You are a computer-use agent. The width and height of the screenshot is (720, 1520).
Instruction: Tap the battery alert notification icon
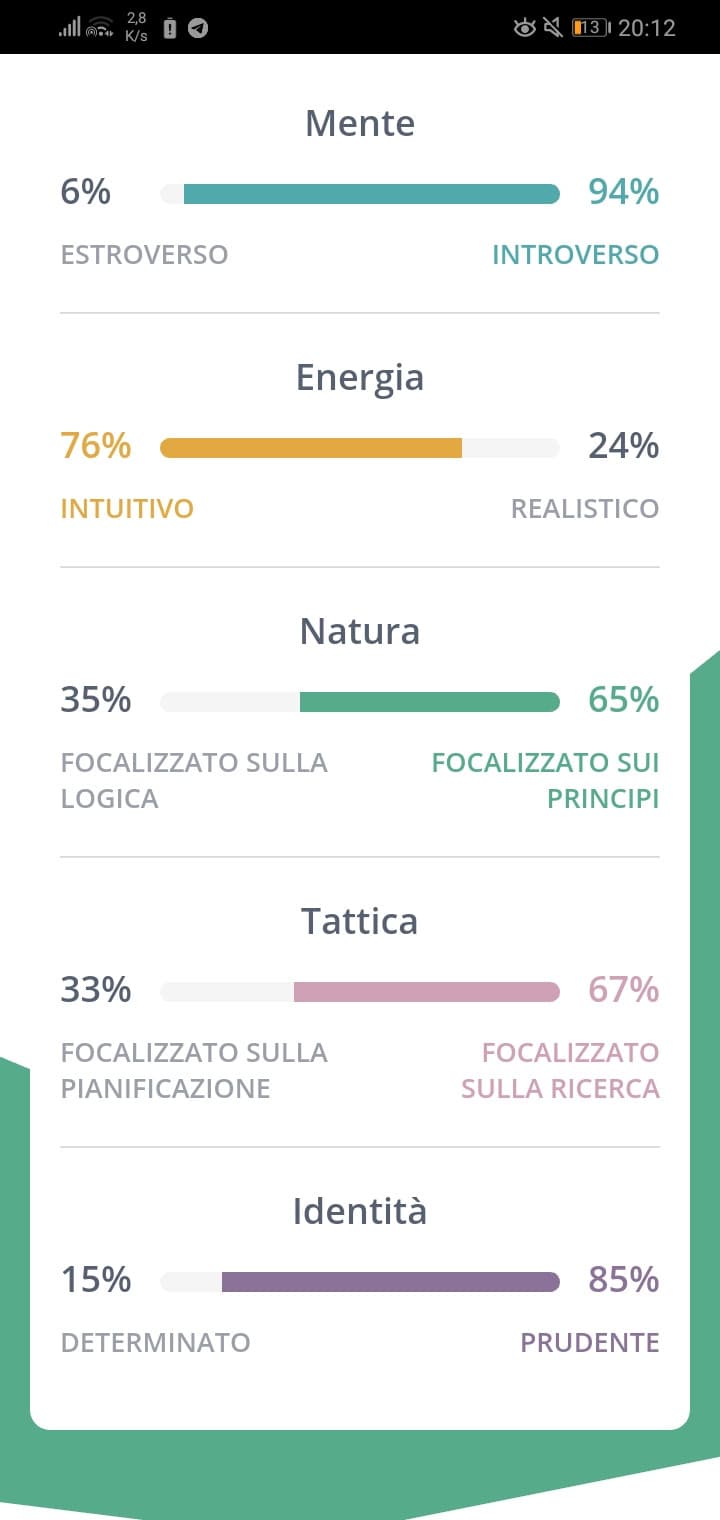[x=170, y=28]
